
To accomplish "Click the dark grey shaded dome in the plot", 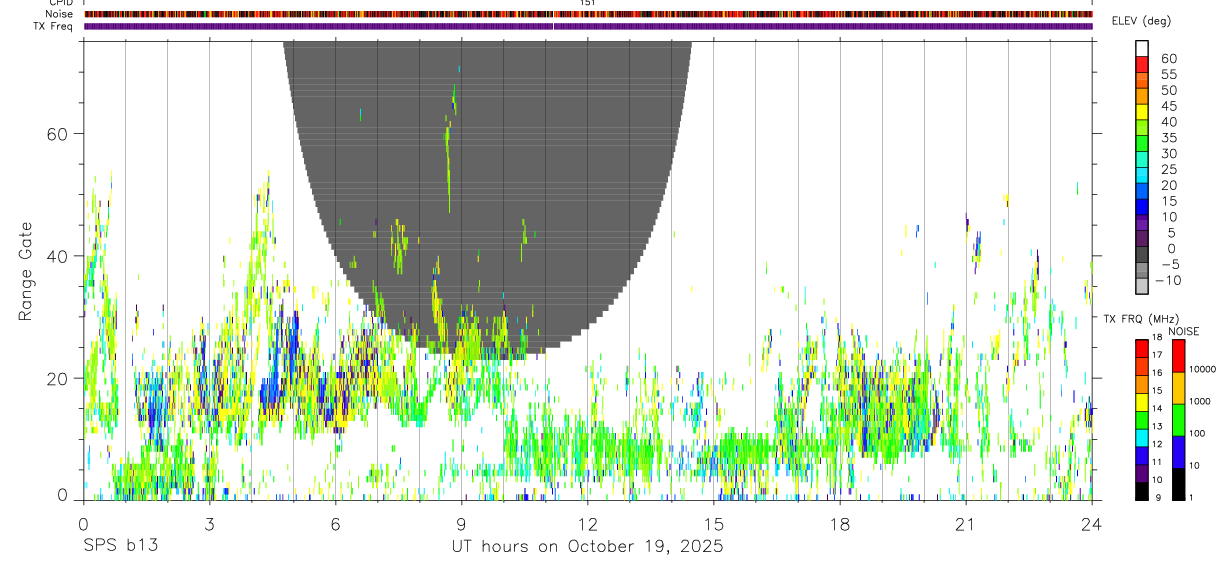I will [x=488, y=200].
